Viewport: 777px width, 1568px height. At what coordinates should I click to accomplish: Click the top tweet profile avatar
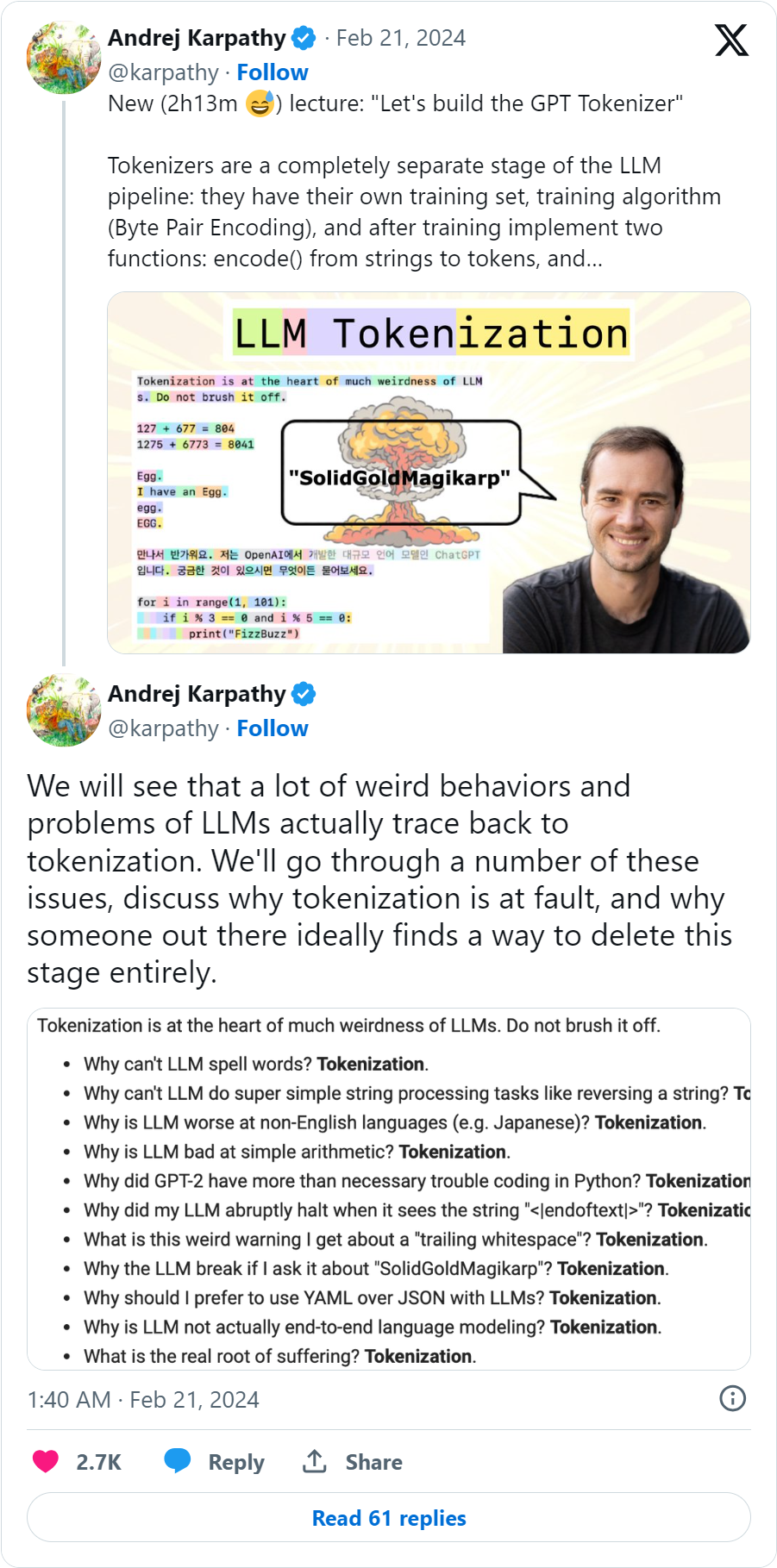(x=64, y=57)
